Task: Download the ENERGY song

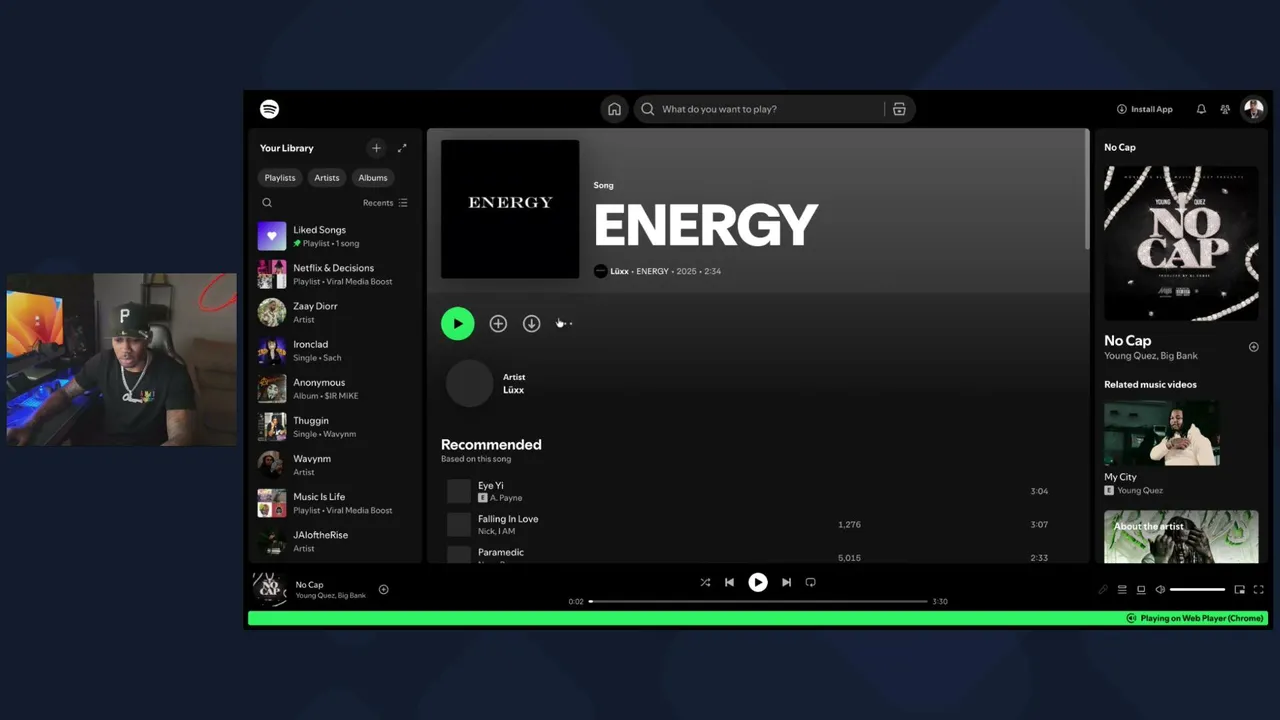Action: click(532, 323)
